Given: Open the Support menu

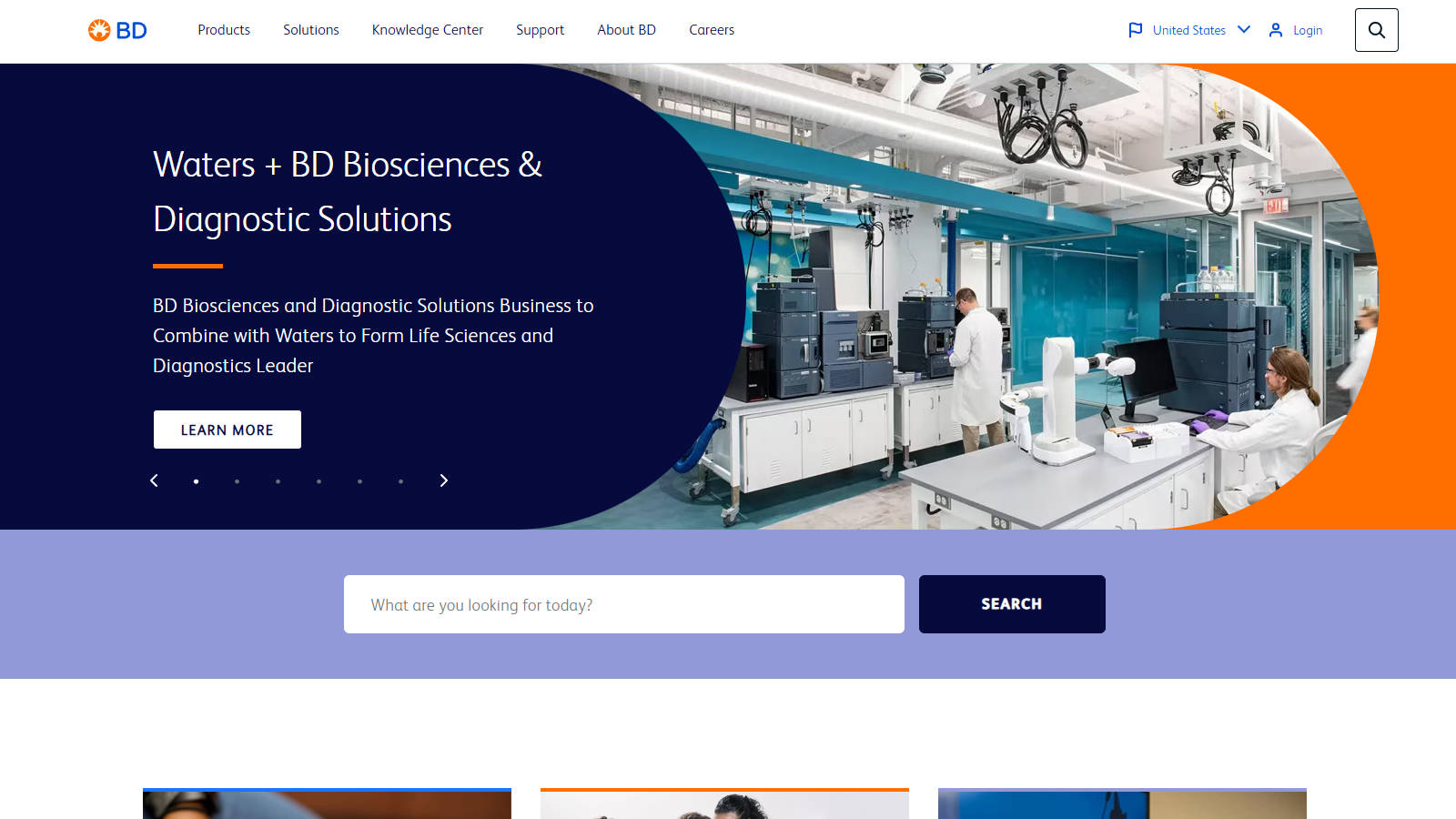Looking at the screenshot, I should tap(541, 30).
